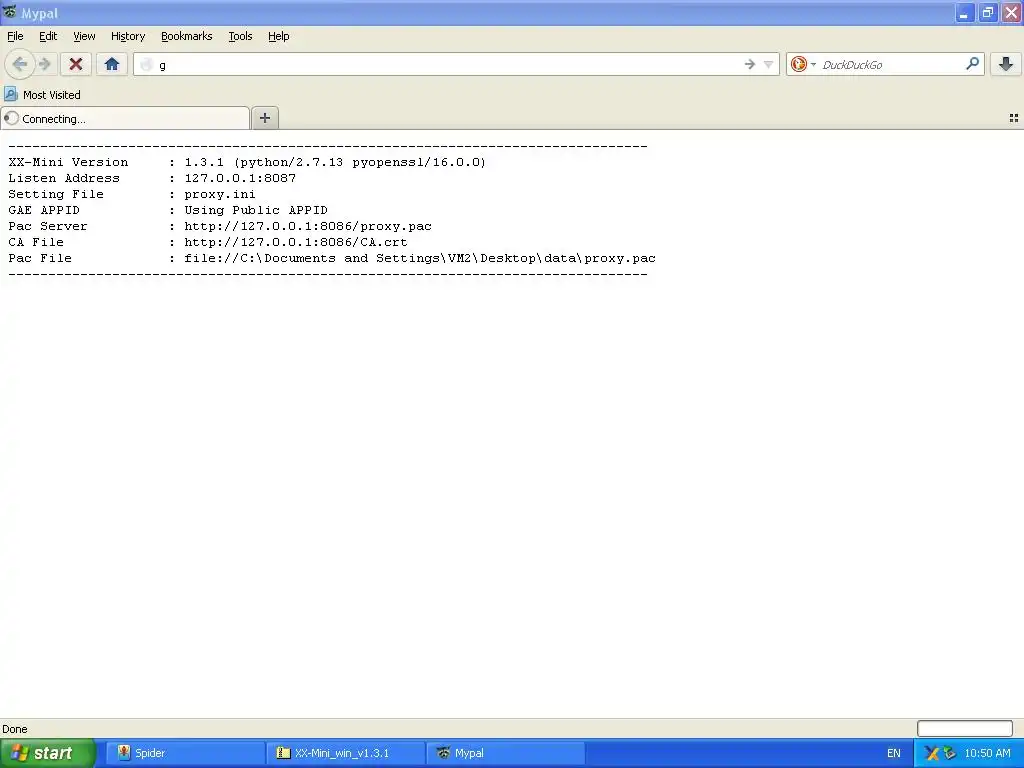Open the Tools menu

[x=240, y=37]
